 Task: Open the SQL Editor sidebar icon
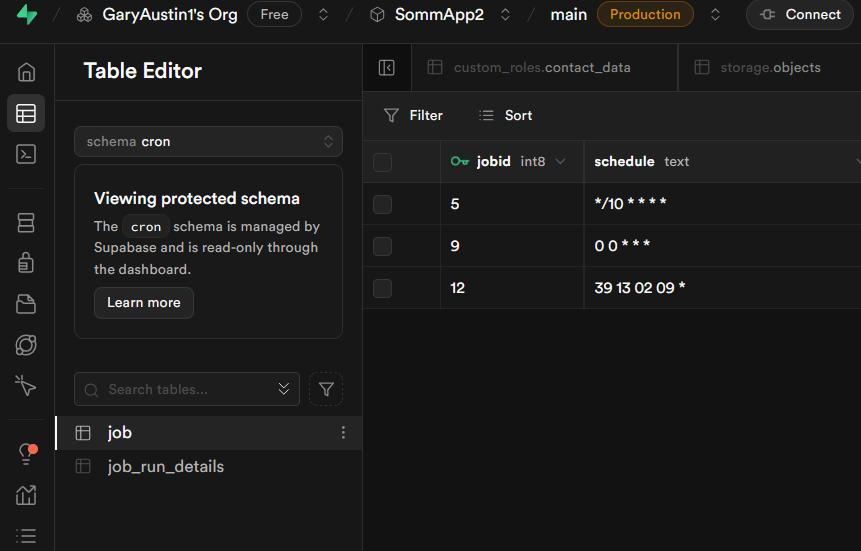click(27, 154)
